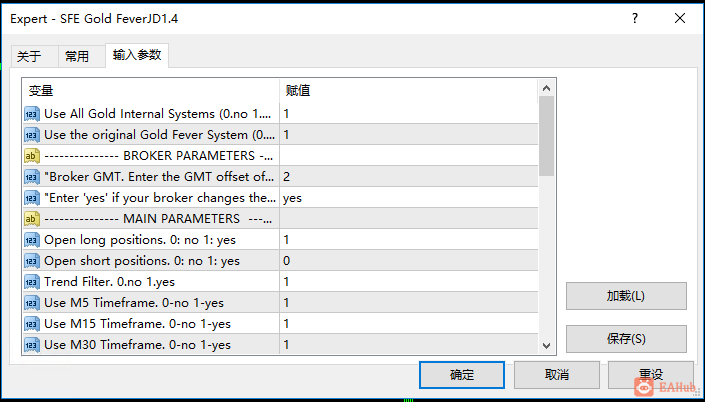Click the integer icon beside Broker GMT row
The width and height of the screenshot is (705, 402).
coord(32,177)
